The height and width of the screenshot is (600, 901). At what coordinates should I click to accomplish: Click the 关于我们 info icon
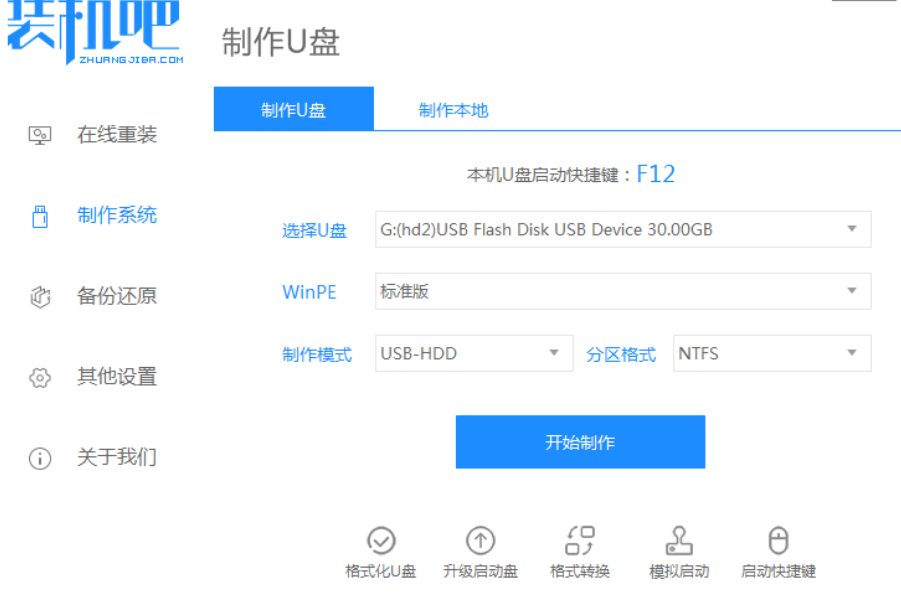pos(40,459)
